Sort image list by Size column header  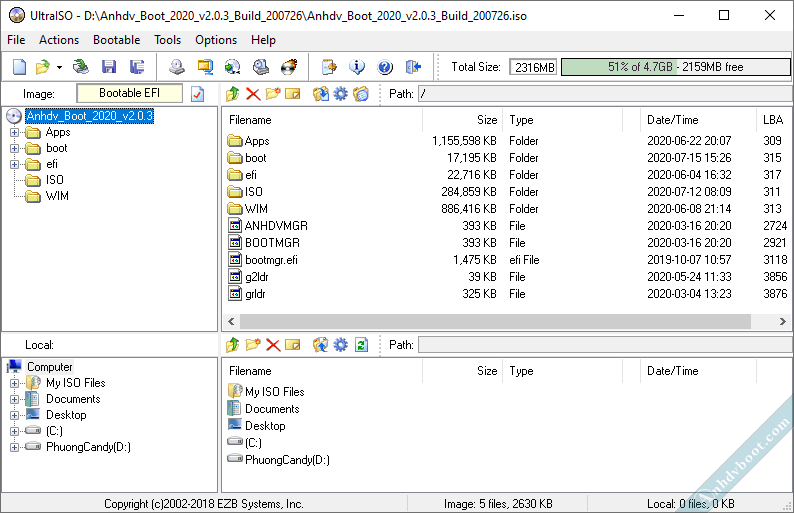462,120
